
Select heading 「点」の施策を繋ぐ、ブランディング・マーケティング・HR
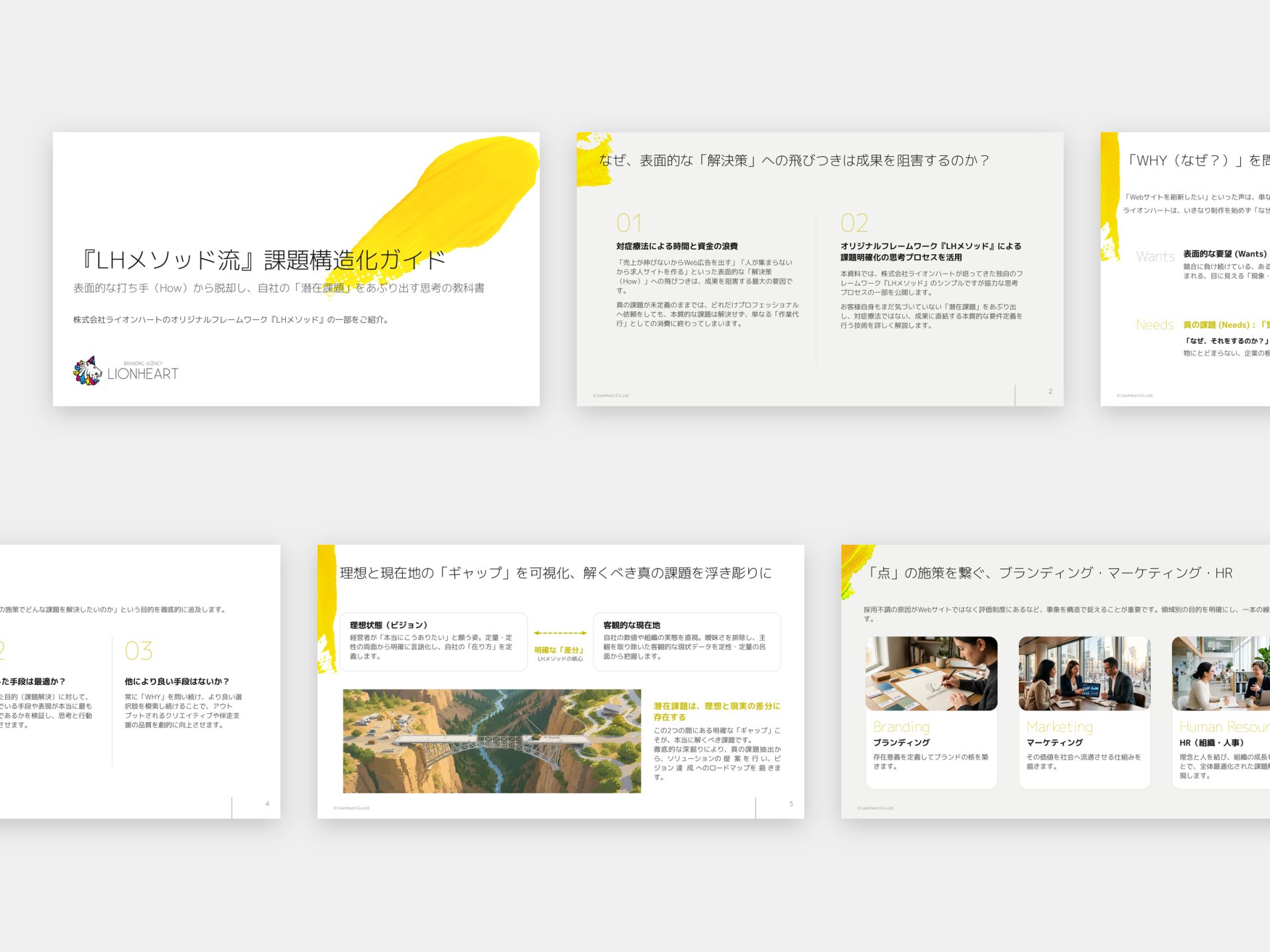click(x=1049, y=573)
